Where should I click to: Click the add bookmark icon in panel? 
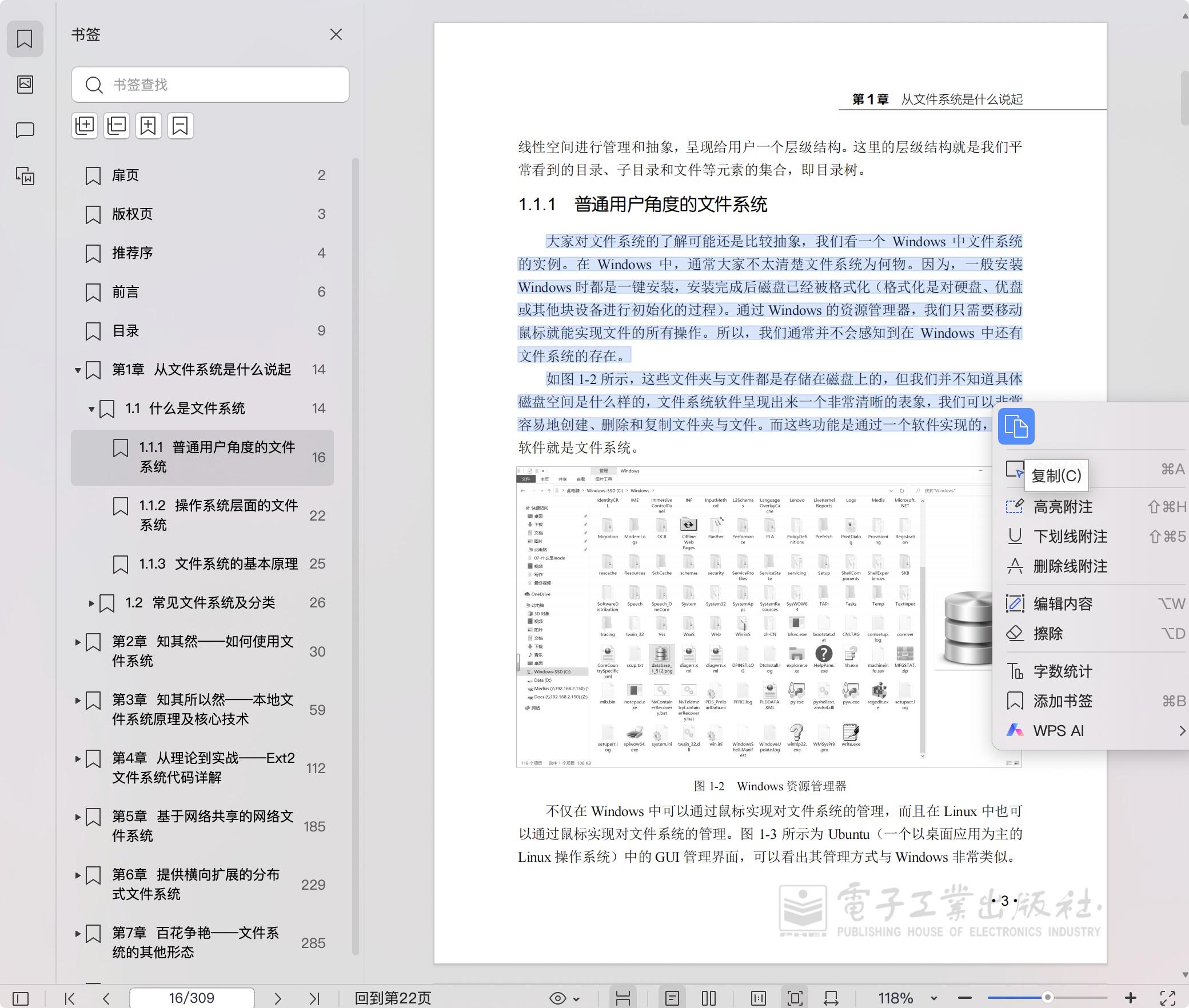pos(149,126)
